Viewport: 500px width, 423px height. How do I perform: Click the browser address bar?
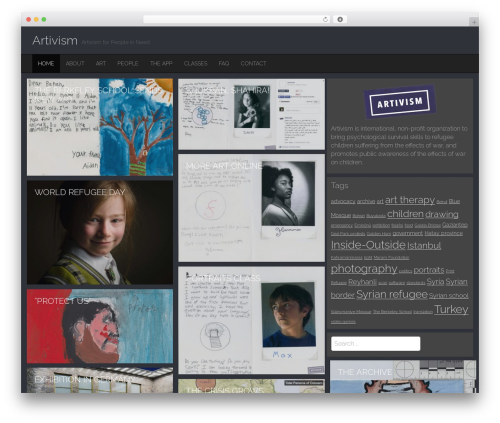[x=236, y=19]
